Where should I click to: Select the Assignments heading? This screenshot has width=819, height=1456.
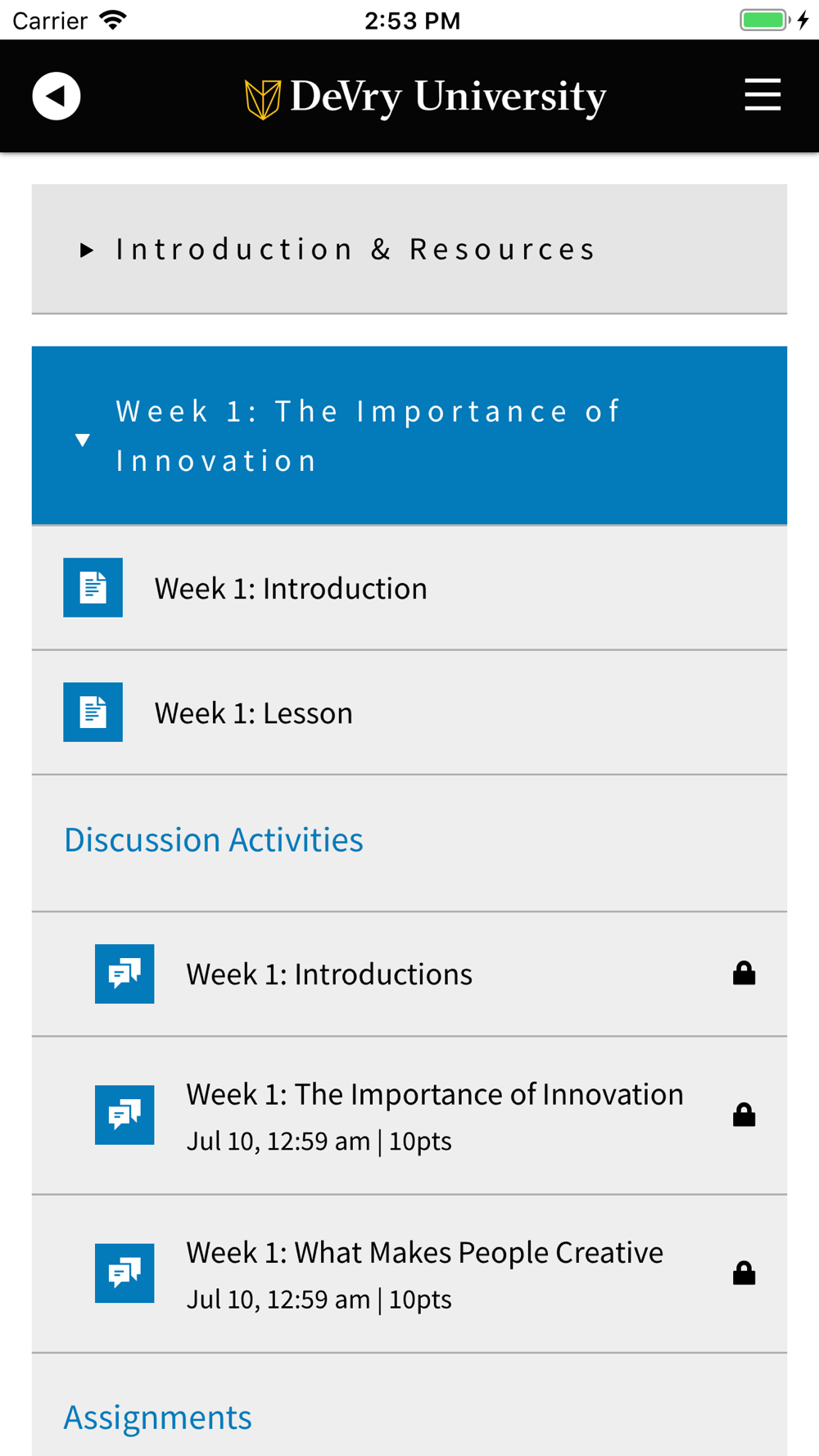click(x=158, y=1418)
